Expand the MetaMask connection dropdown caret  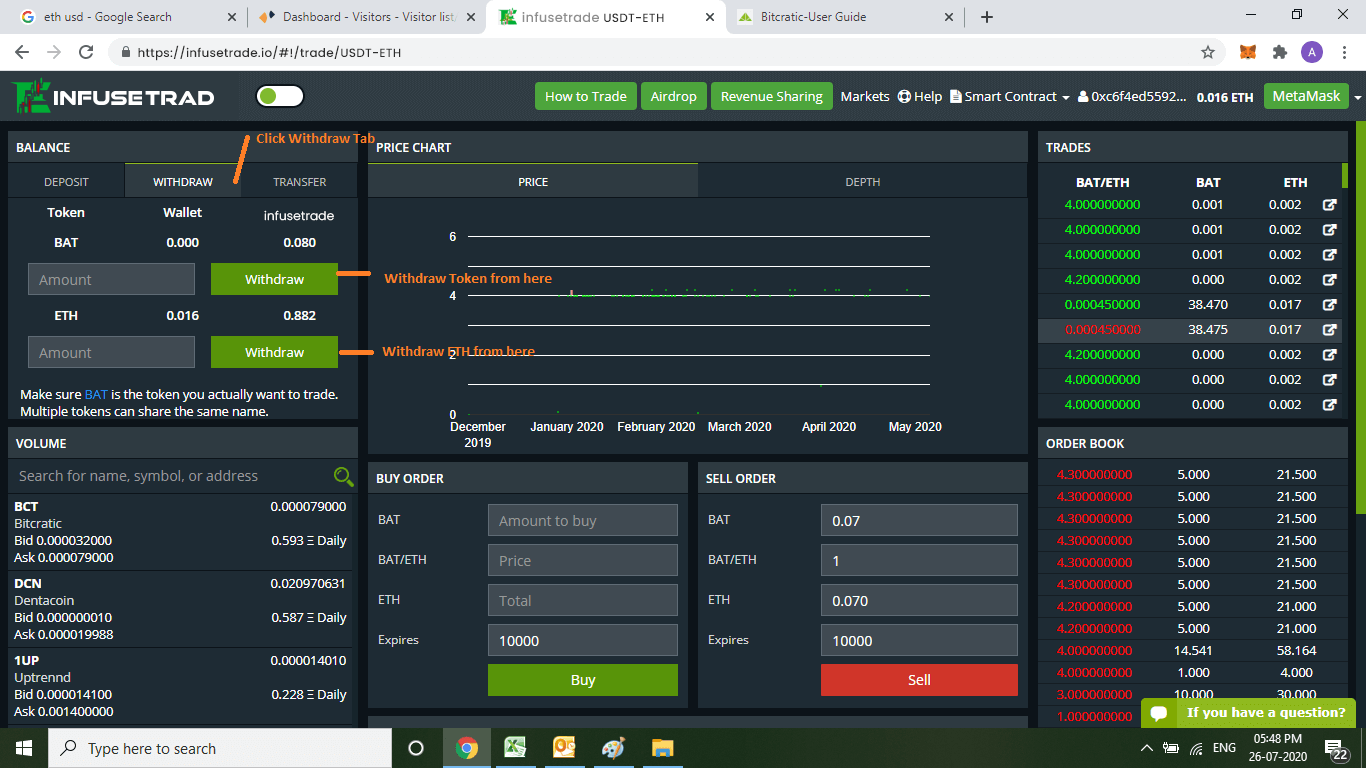tap(1357, 97)
